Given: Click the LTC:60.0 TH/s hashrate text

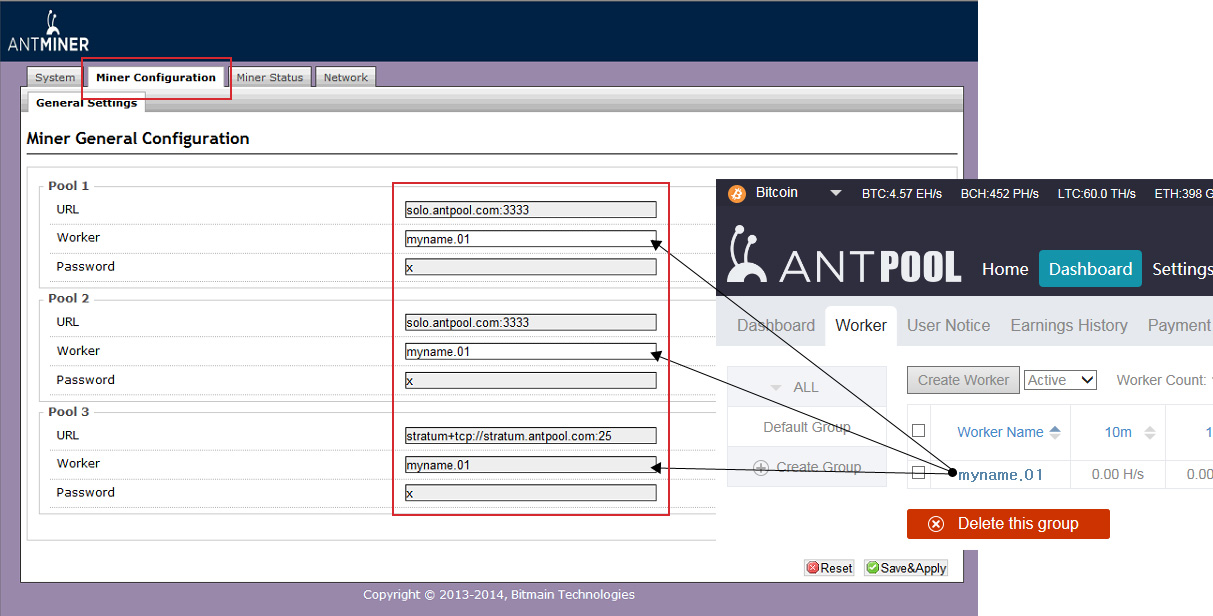Looking at the screenshot, I should 1097,194.
